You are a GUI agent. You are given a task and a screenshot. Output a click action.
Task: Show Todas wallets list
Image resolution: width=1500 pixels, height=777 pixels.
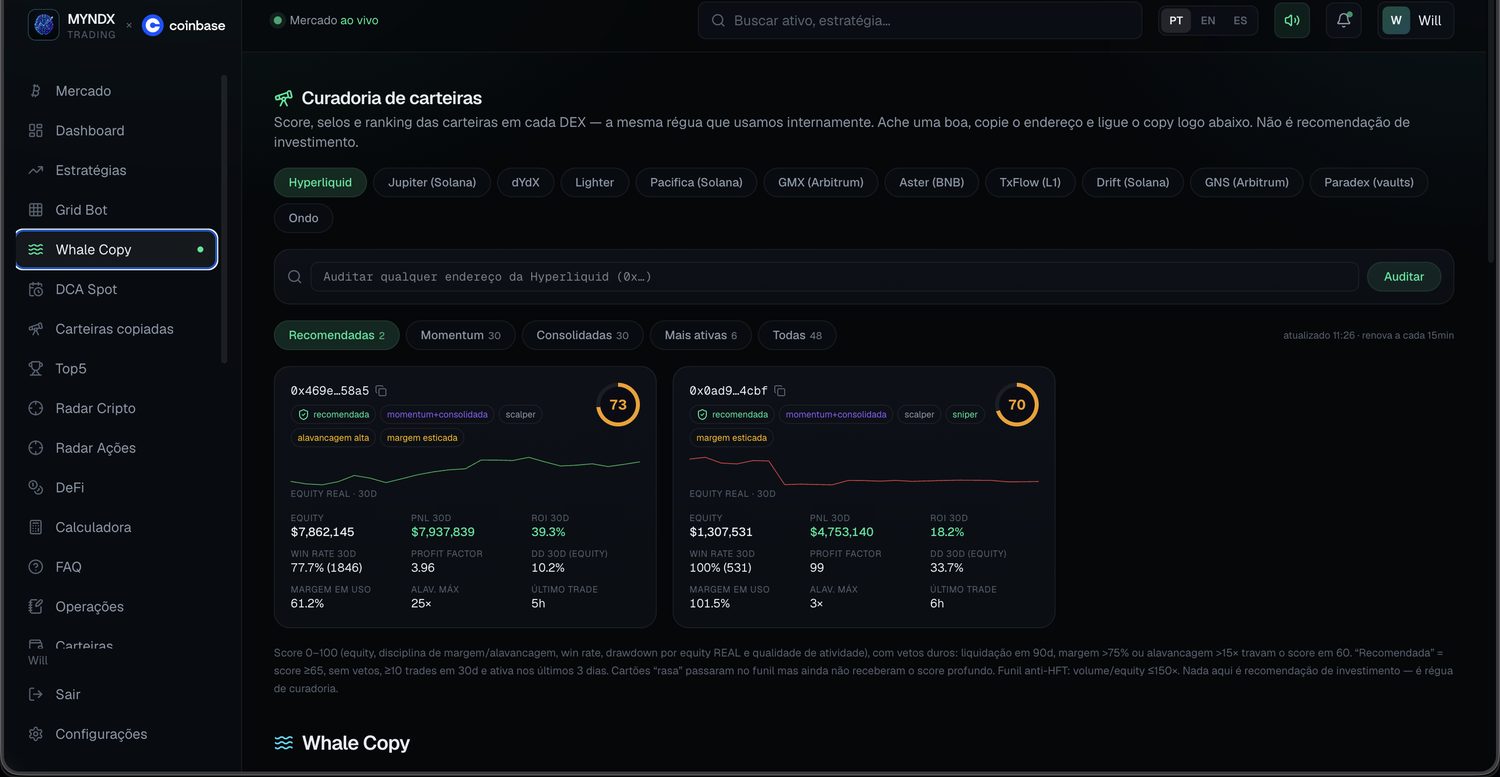797,335
